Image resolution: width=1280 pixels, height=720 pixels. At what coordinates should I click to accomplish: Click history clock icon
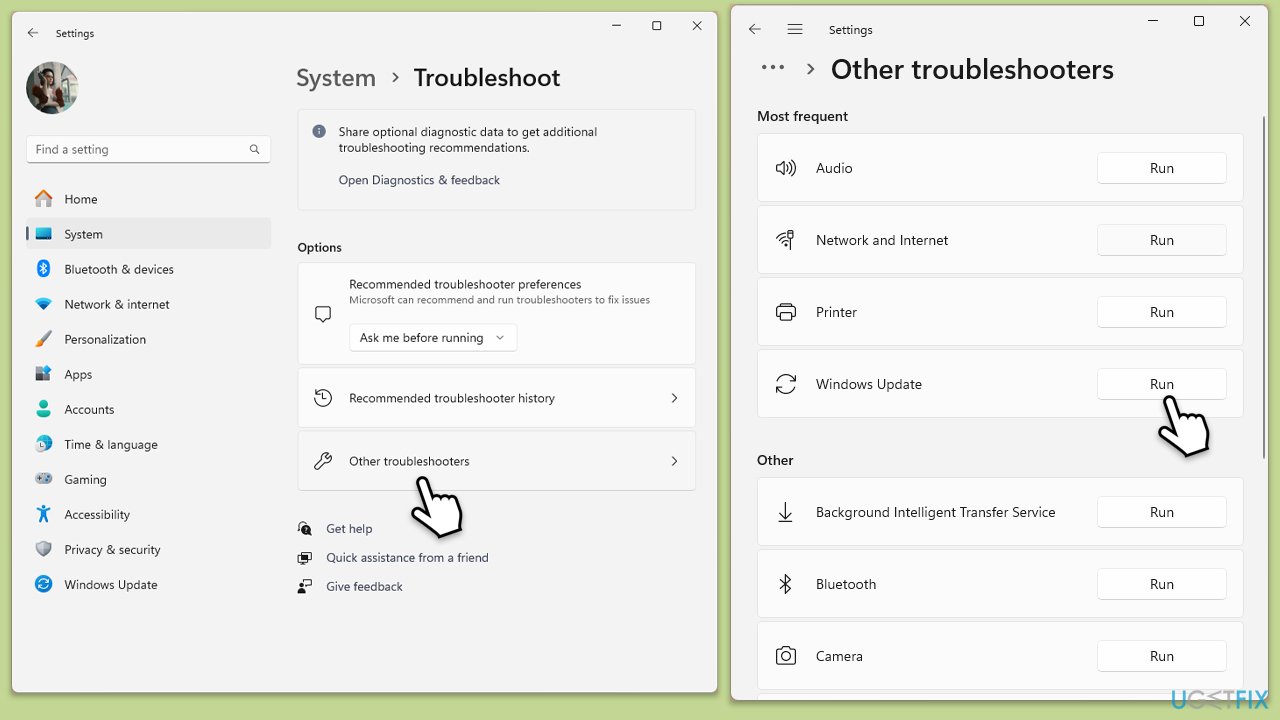coord(323,398)
